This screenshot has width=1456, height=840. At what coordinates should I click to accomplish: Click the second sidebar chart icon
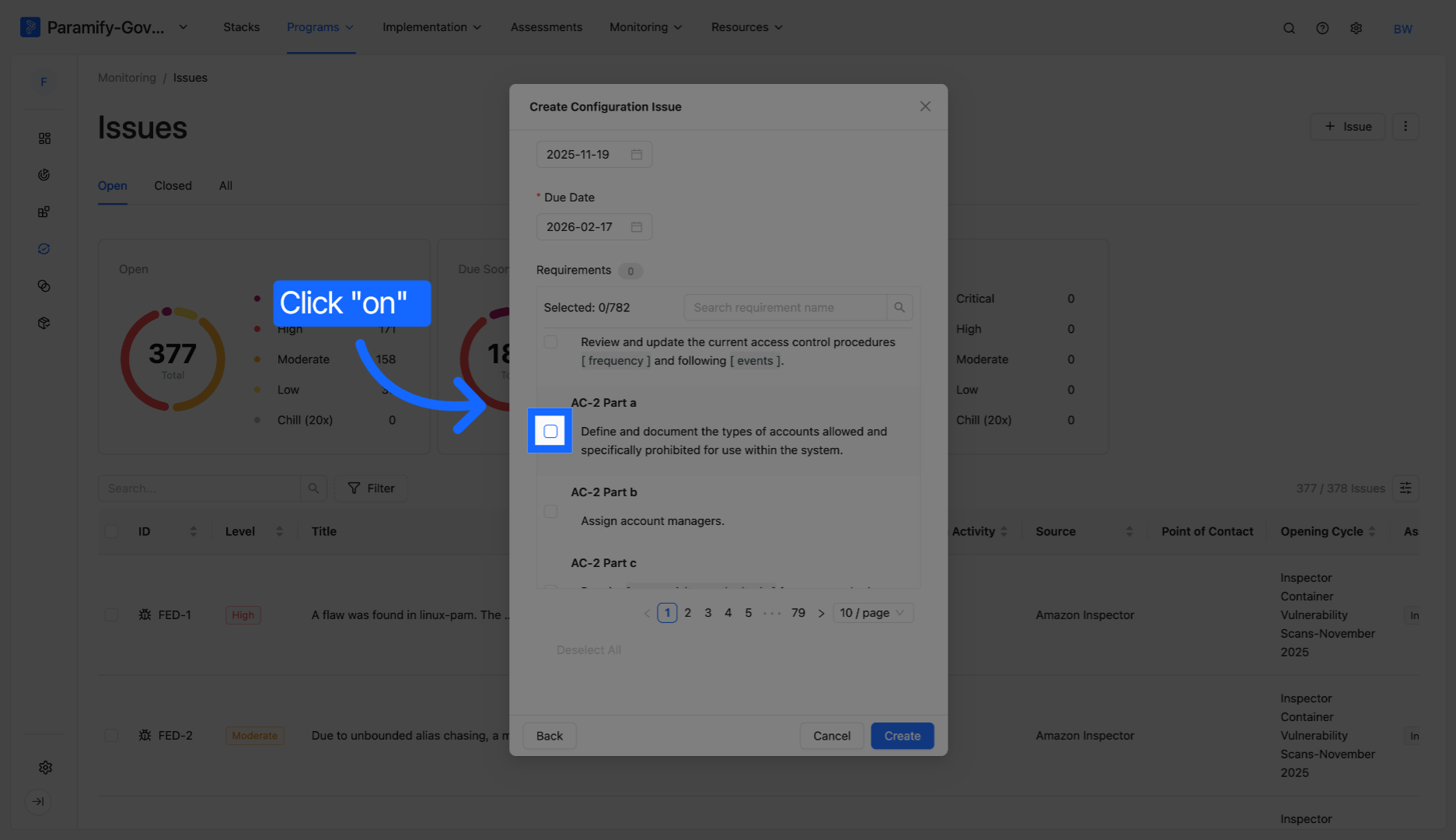(44, 175)
